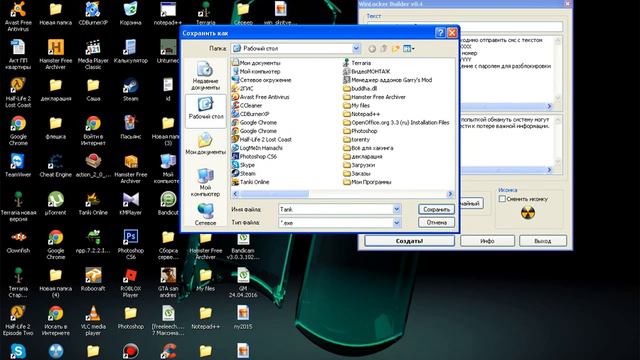Select Photoshop CS6 shortcut in the file list

(x=254, y=156)
